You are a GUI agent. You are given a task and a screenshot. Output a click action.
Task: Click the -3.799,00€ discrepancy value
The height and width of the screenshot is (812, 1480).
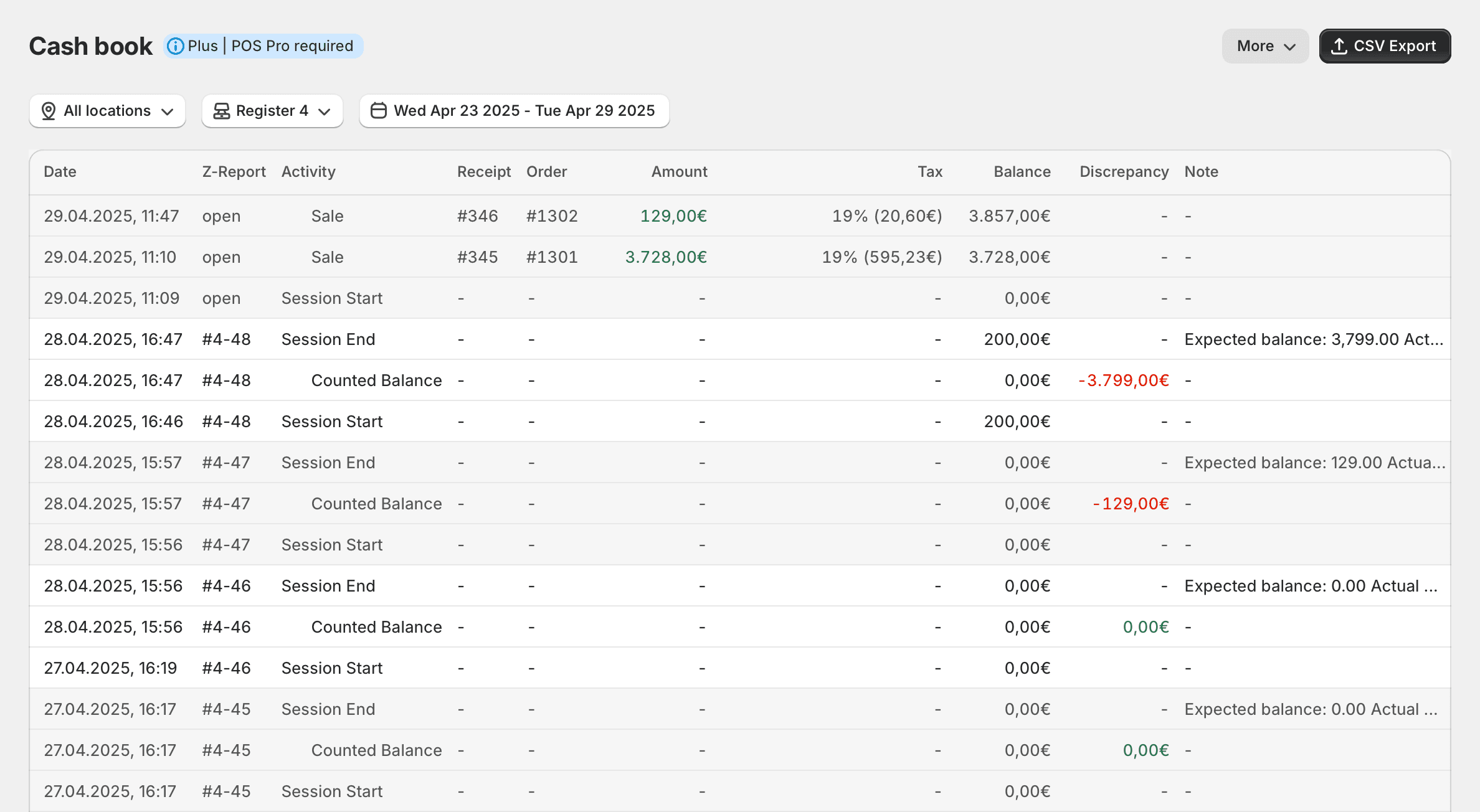pos(1123,380)
